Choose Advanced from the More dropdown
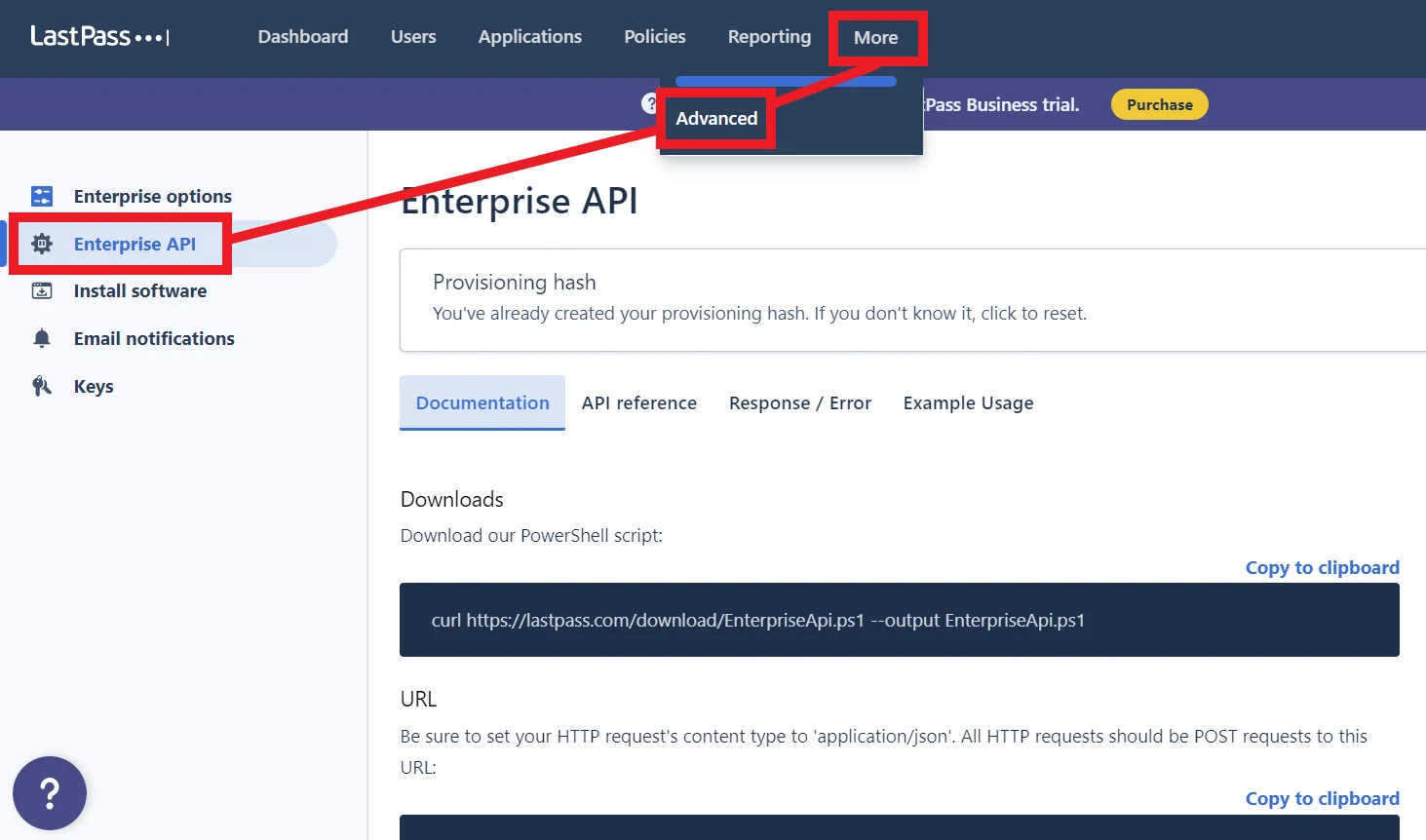The height and width of the screenshot is (840, 1426). tap(716, 118)
